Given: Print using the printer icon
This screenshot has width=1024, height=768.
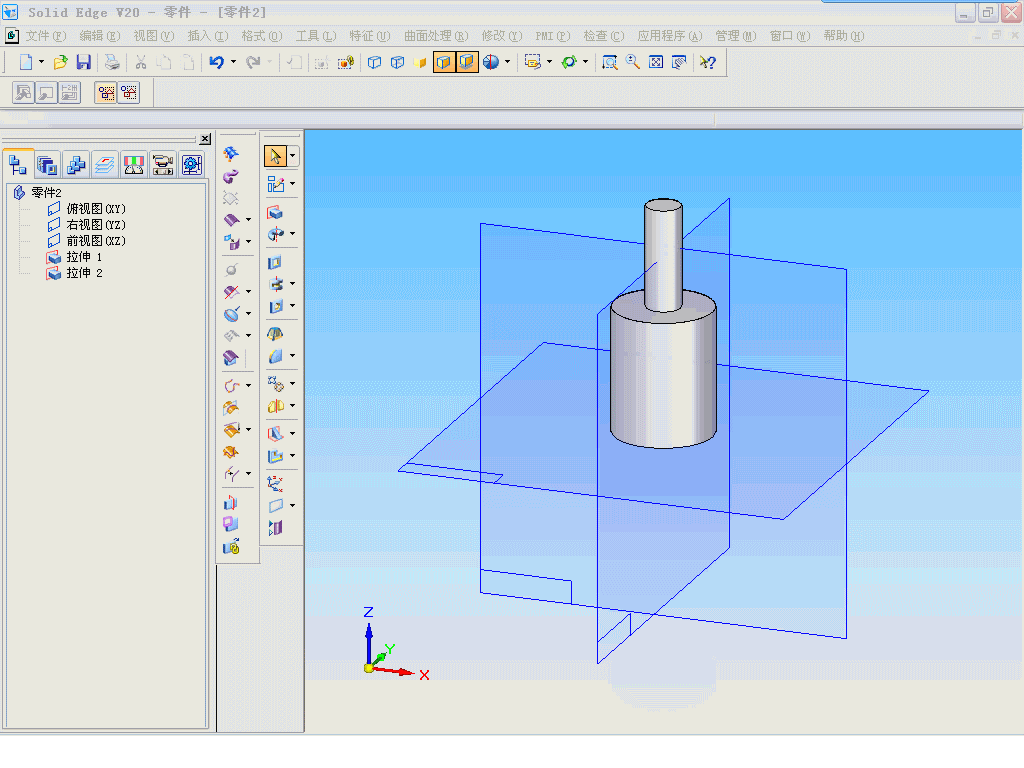Looking at the screenshot, I should pos(112,62).
